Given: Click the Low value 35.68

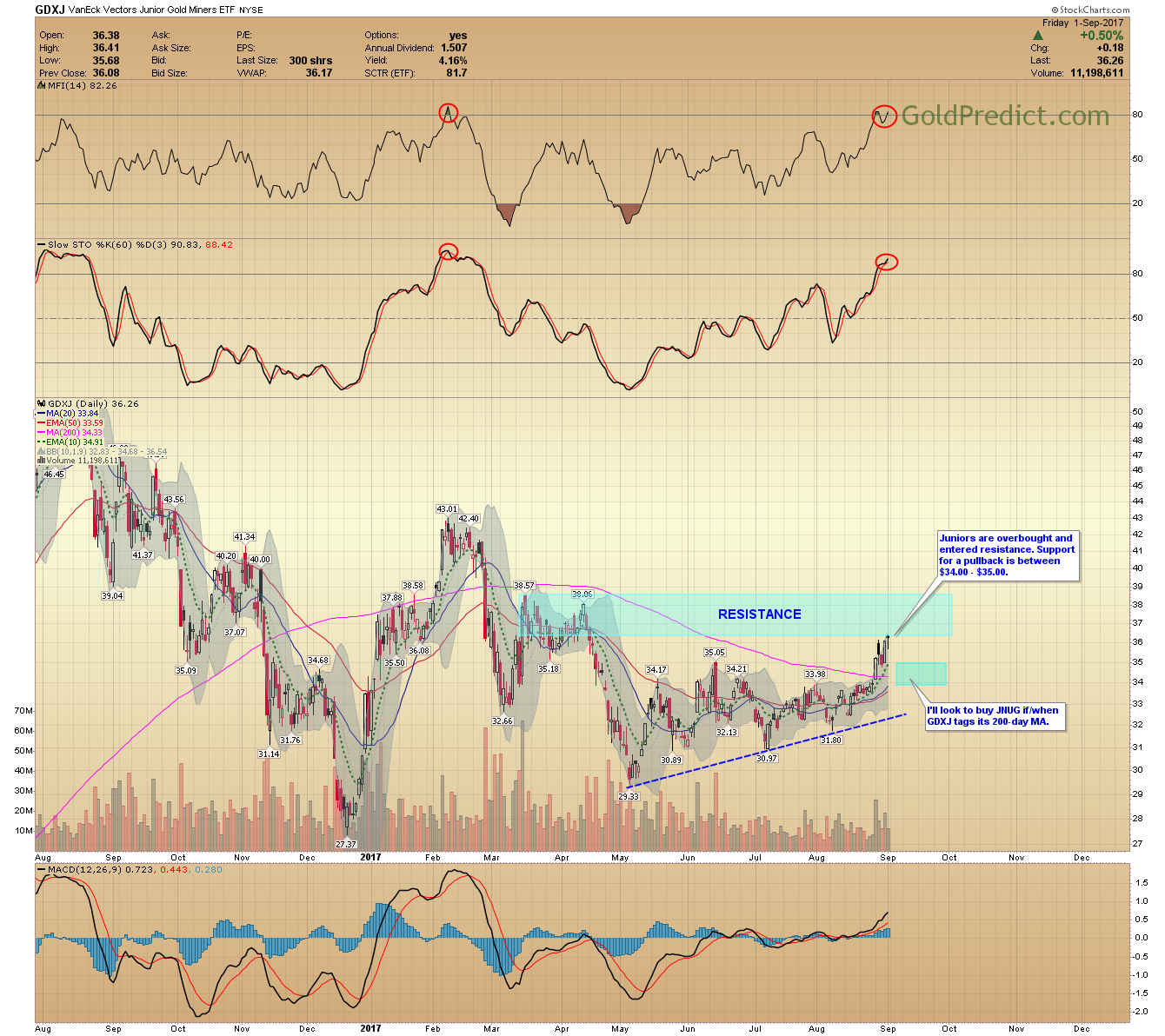Looking at the screenshot, I should tap(106, 61).
